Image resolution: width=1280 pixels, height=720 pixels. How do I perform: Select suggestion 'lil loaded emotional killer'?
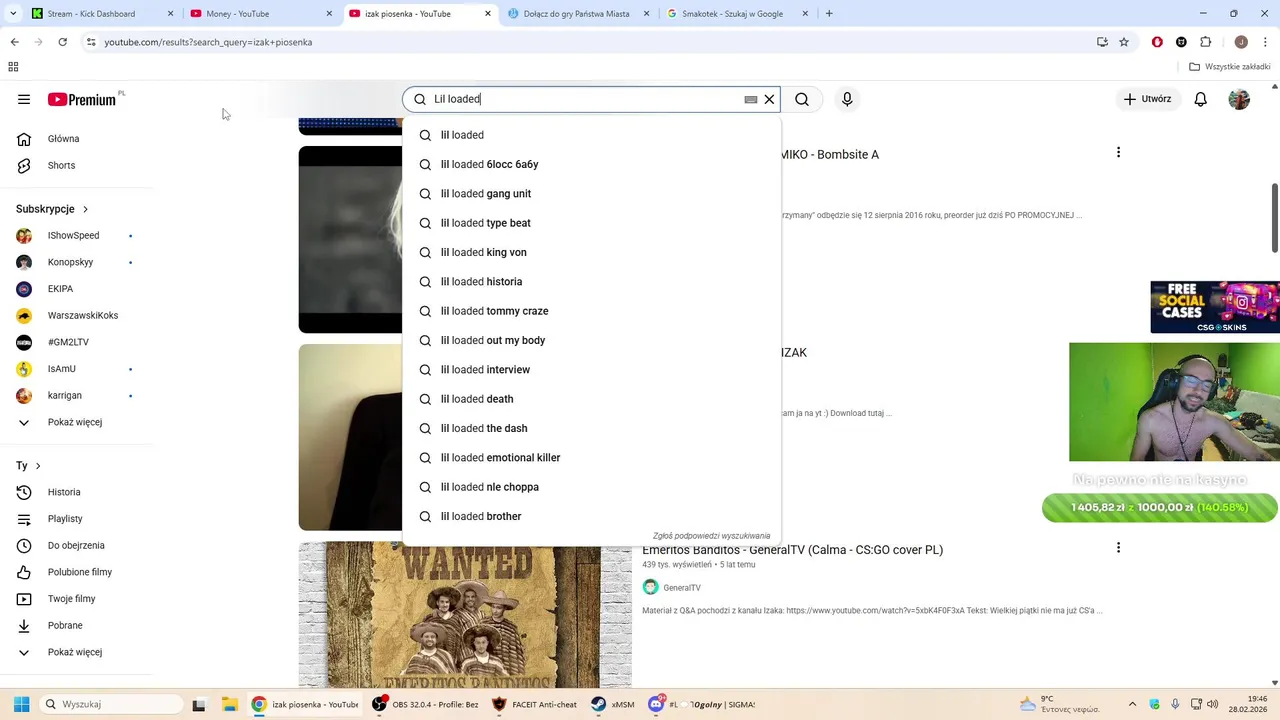pos(591,458)
